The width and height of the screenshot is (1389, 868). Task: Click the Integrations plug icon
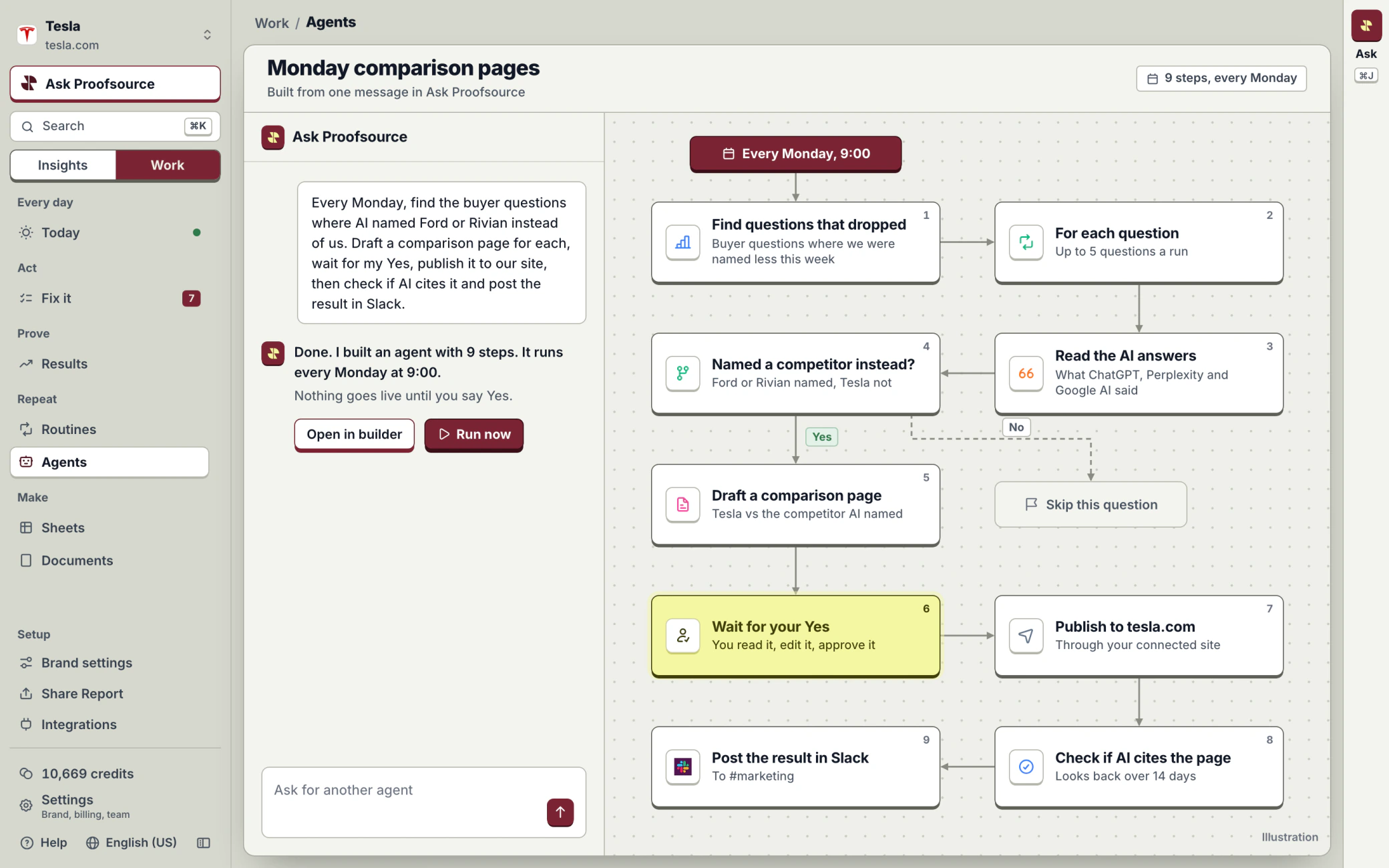(x=26, y=724)
